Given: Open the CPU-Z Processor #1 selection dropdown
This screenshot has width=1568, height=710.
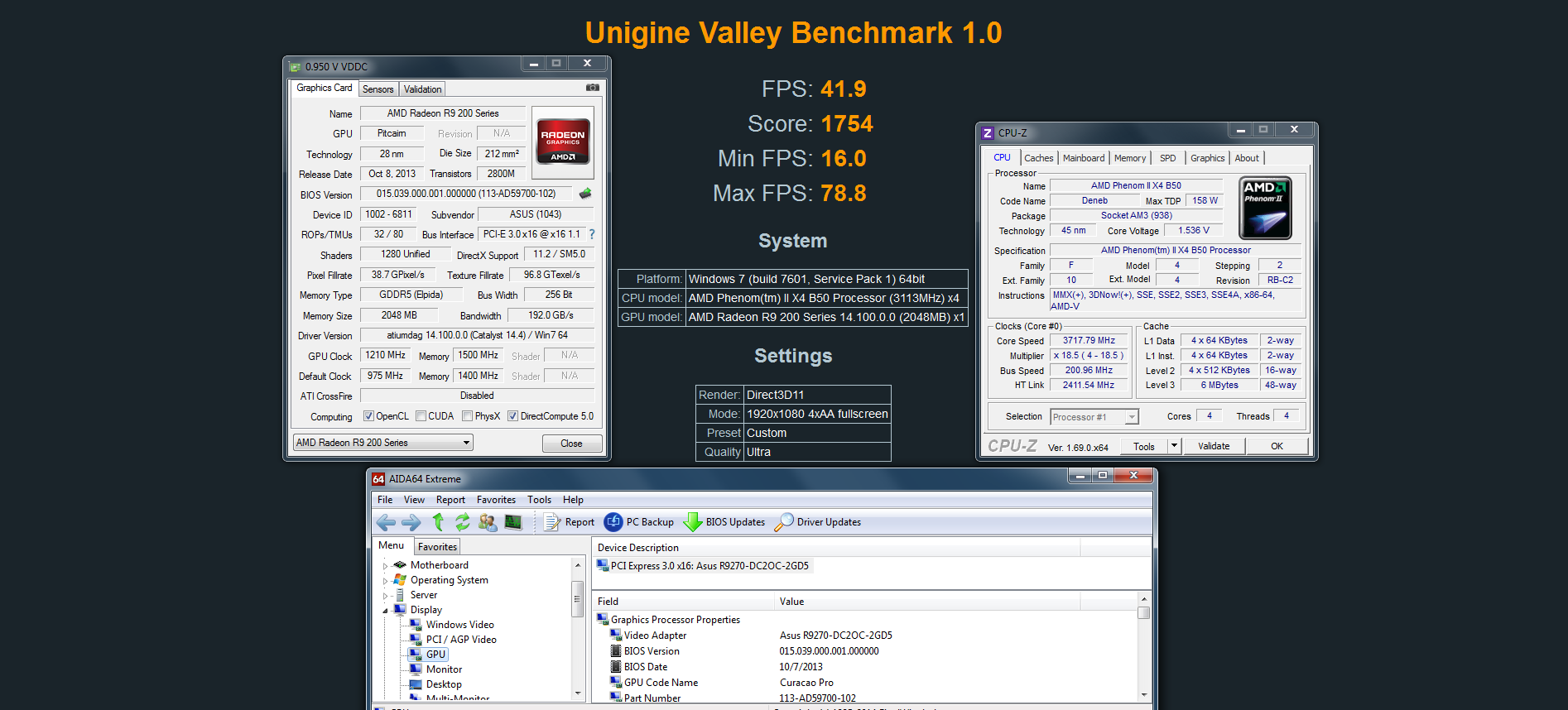Looking at the screenshot, I should tap(1094, 417).
